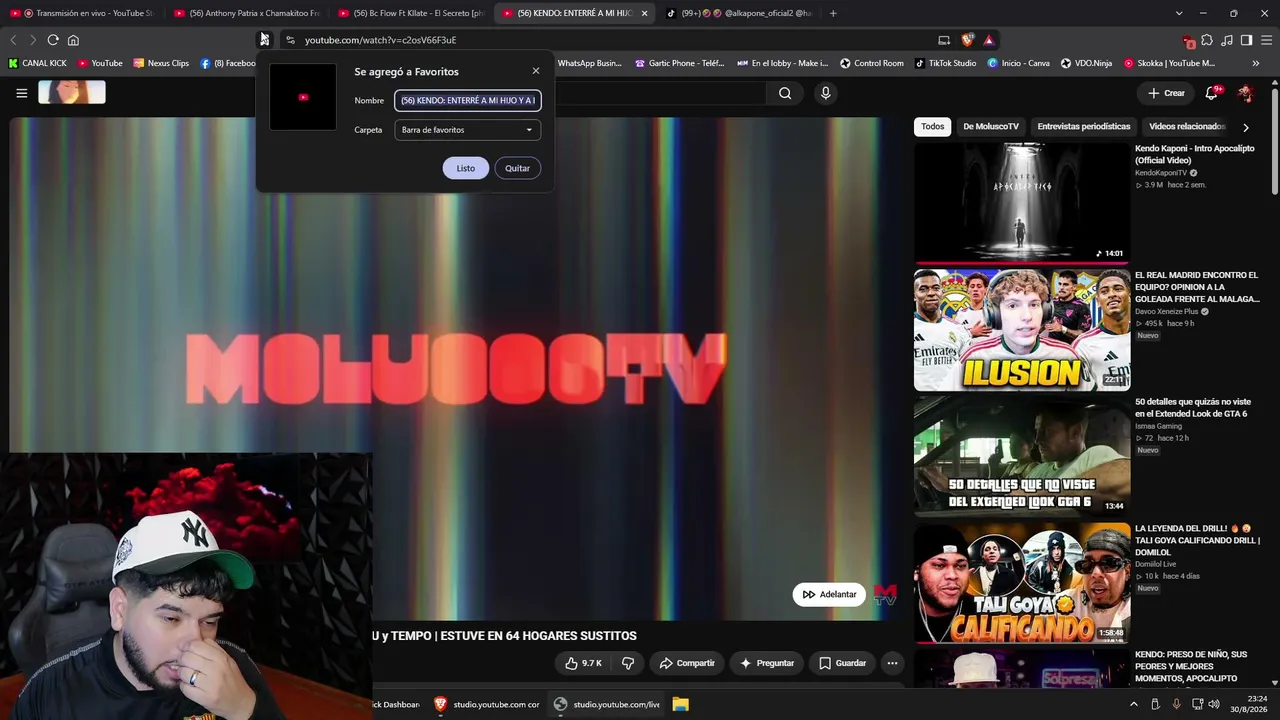
Task: Click the YouTube search magnifier button
Action: 785,93
